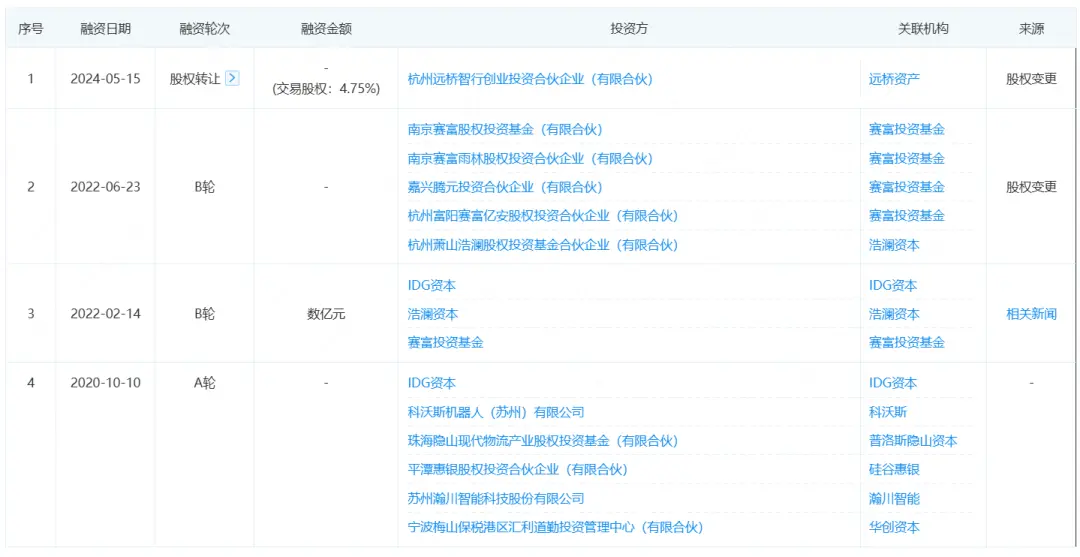Open investor 南京赛富雨林股权投资合伙企业
This screenshot has width=1080, height=557.
click(530, 158)
